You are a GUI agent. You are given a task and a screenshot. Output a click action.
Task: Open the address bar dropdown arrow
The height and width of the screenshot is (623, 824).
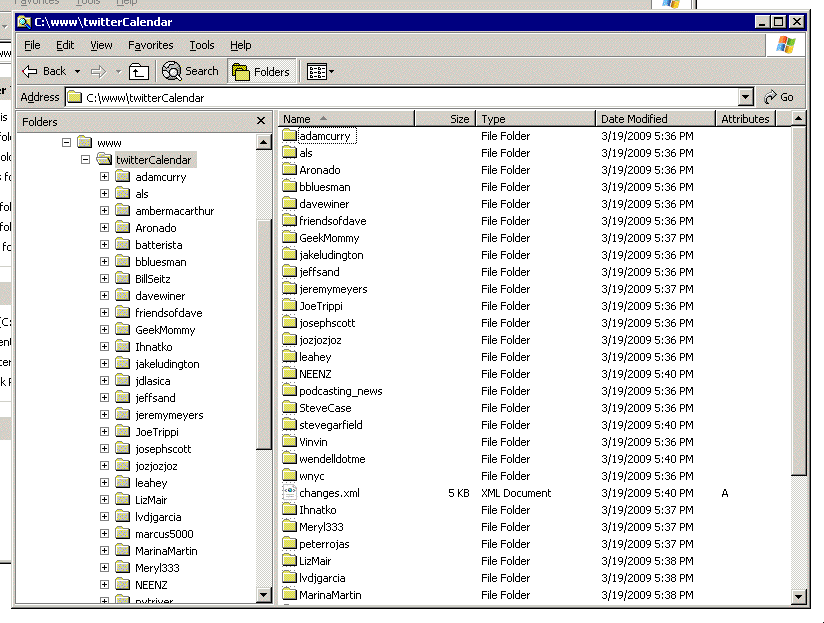745,97
